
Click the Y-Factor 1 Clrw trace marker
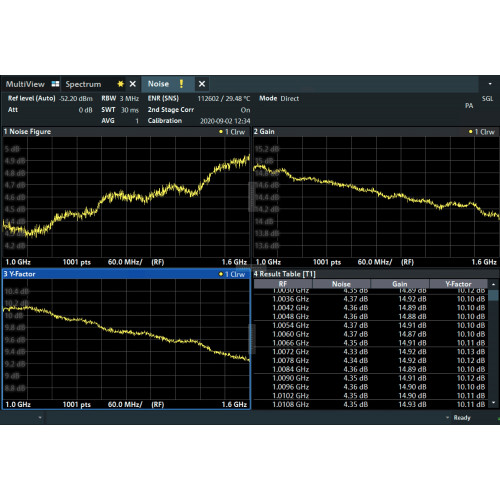click(232, 274)
